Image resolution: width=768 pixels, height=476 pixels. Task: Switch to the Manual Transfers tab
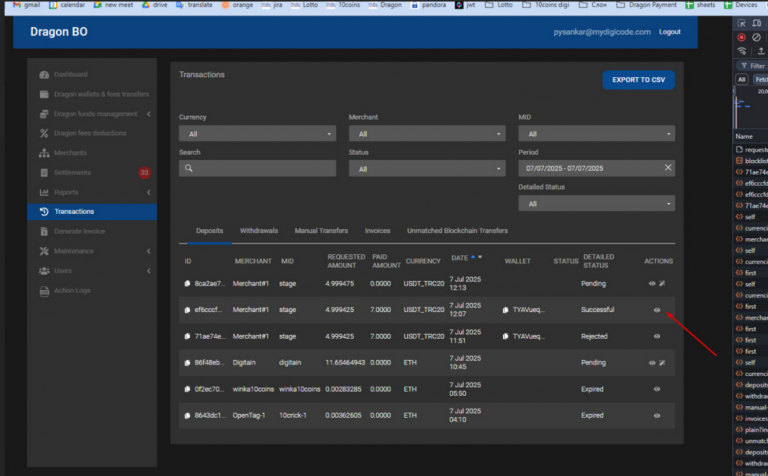pos(321,231)
